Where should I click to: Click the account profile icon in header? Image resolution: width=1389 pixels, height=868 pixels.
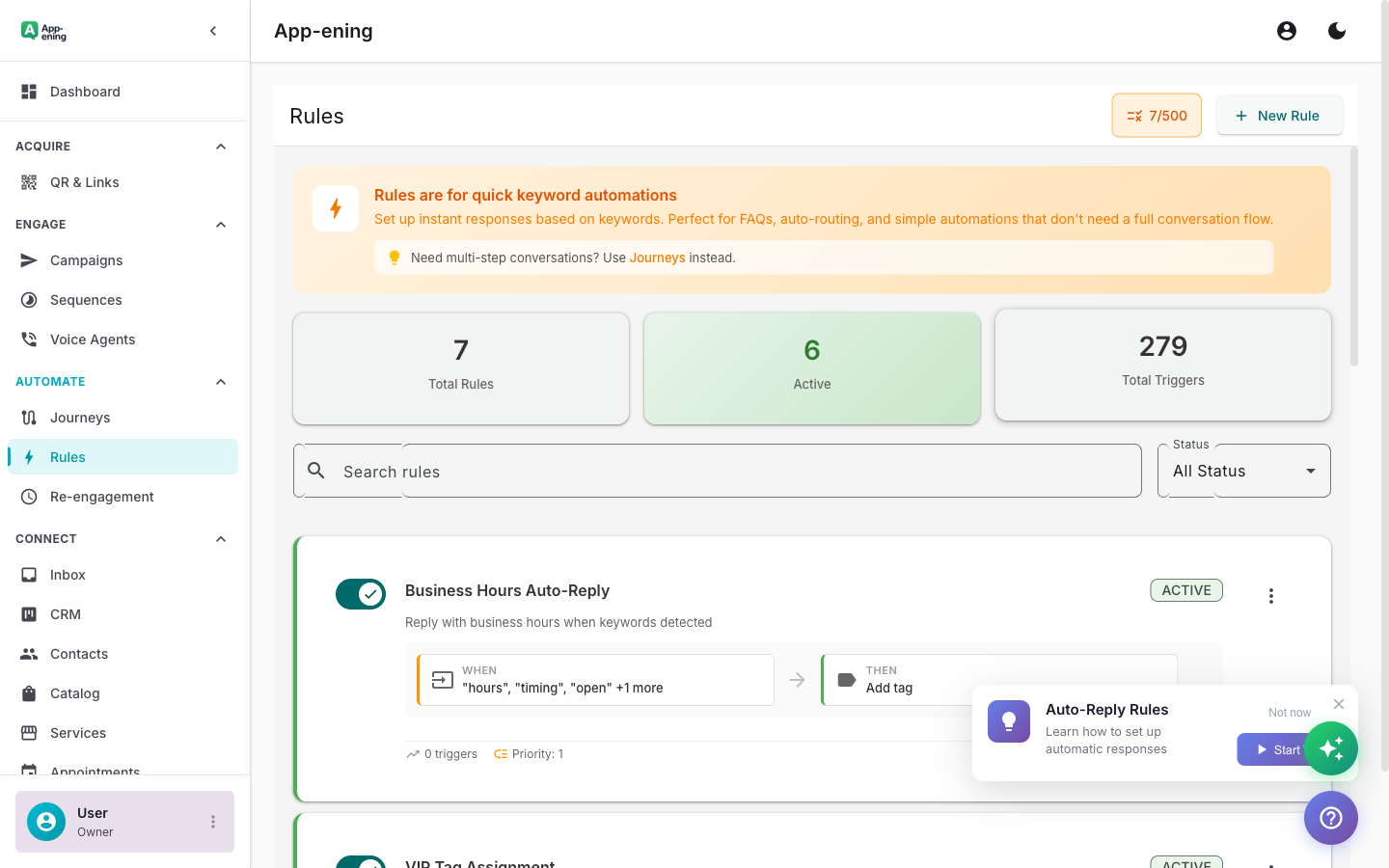click(1287, 30)
